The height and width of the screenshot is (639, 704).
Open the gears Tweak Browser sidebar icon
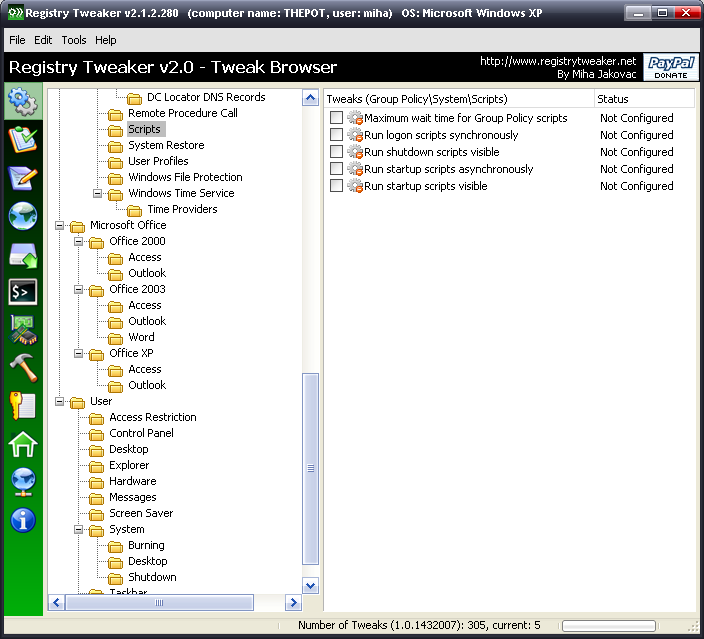pyautogui.click(x=23, y=101)
